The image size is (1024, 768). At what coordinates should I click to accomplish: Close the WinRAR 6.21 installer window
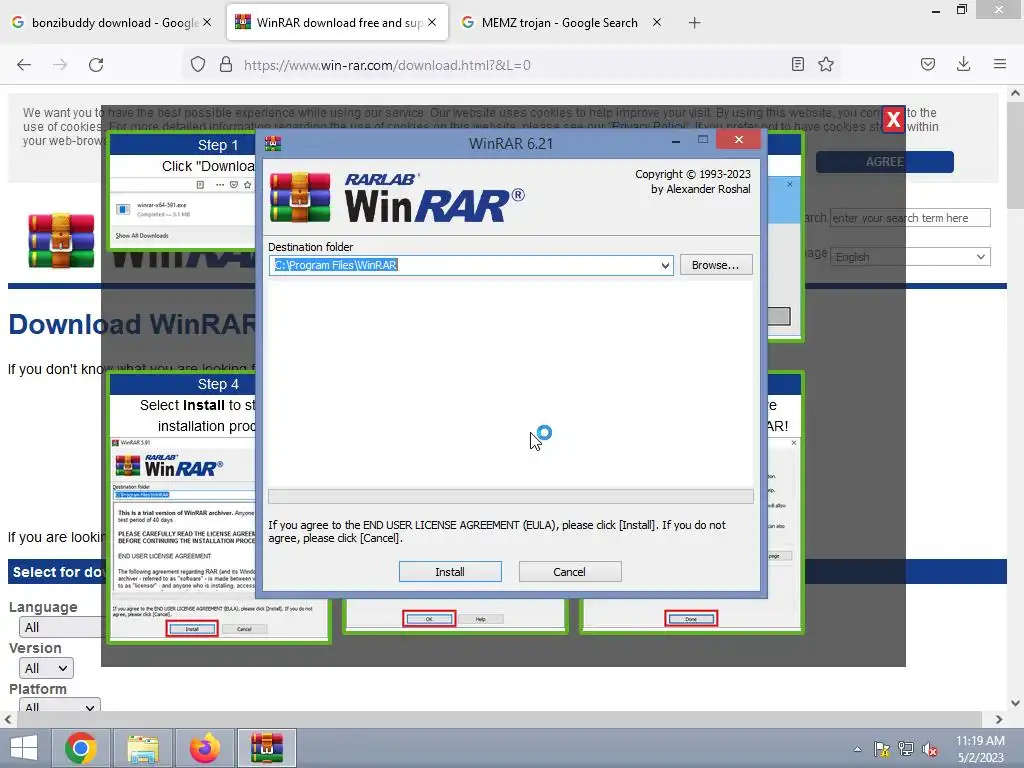pos(739,139)
